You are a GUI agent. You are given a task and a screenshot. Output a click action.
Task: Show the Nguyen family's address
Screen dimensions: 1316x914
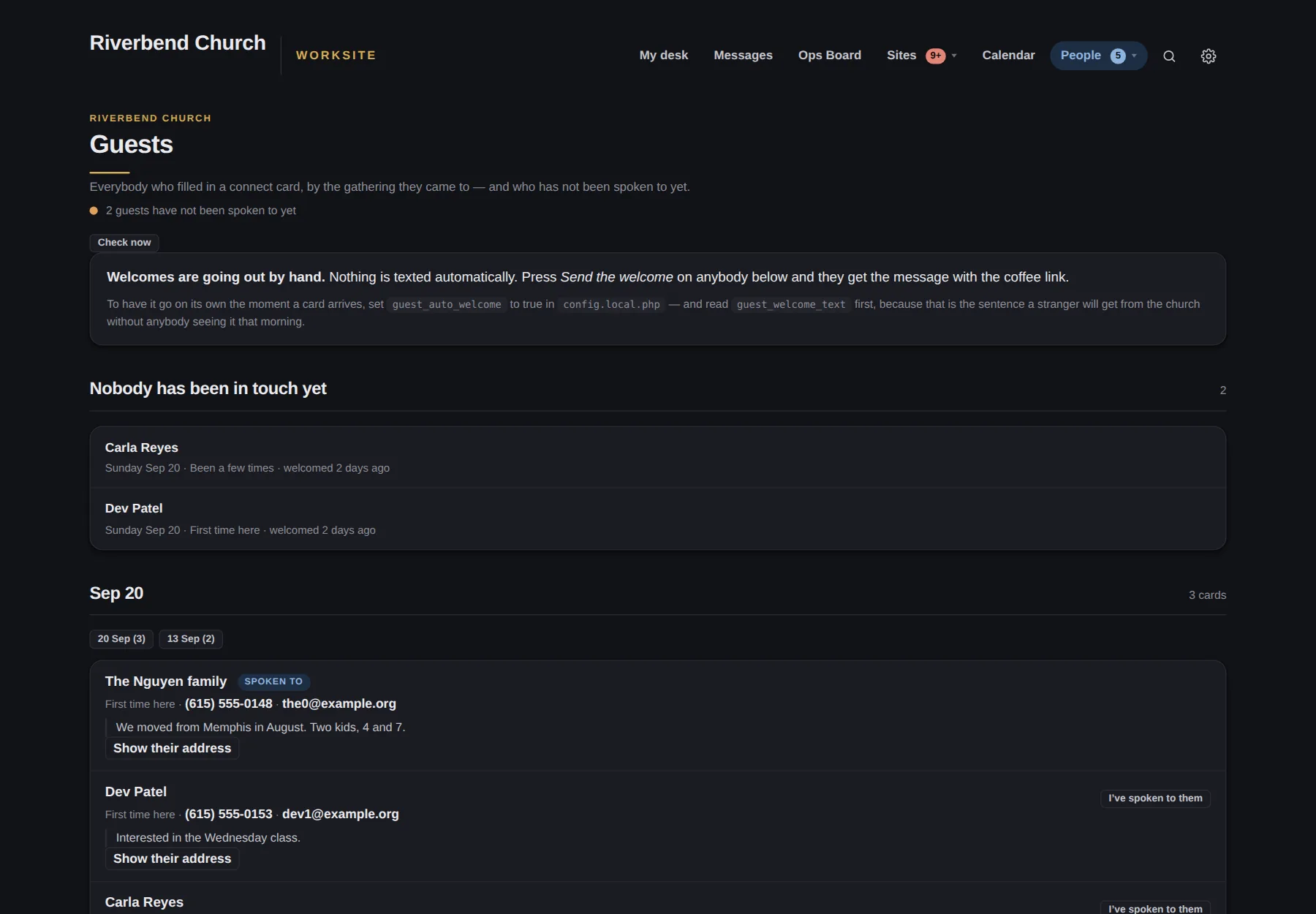(x=172, y=748)
